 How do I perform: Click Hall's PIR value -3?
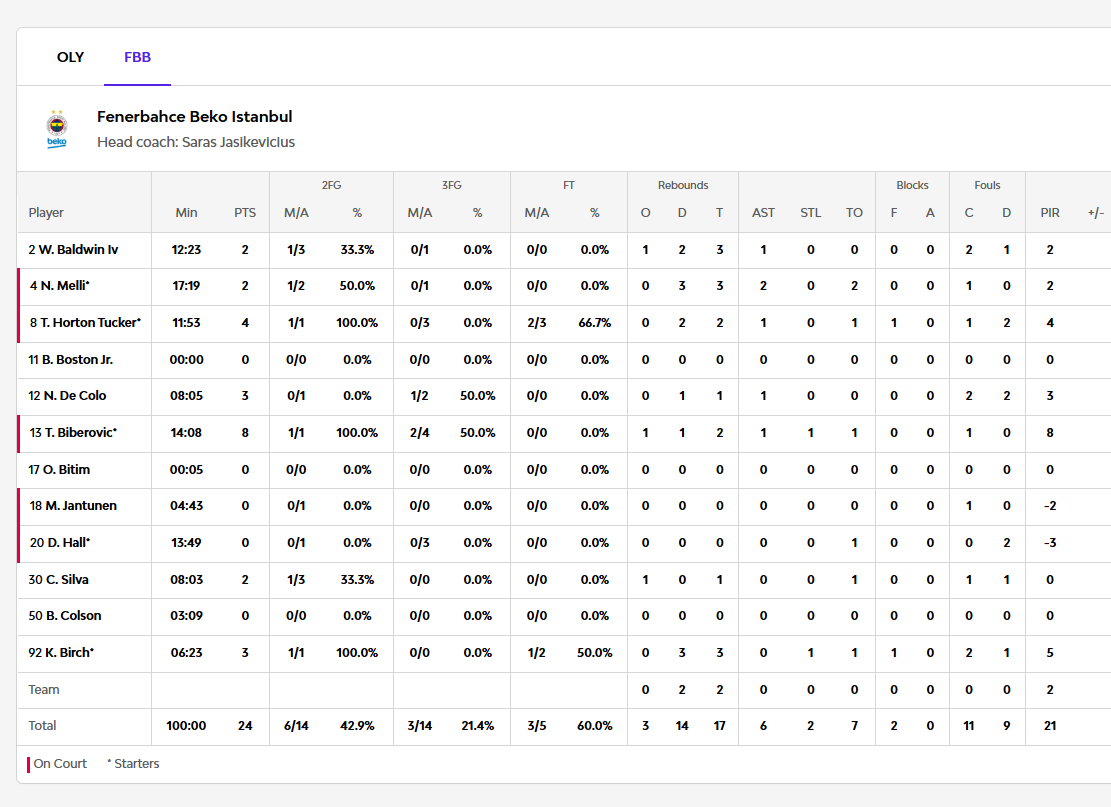tap(1050, 543)
